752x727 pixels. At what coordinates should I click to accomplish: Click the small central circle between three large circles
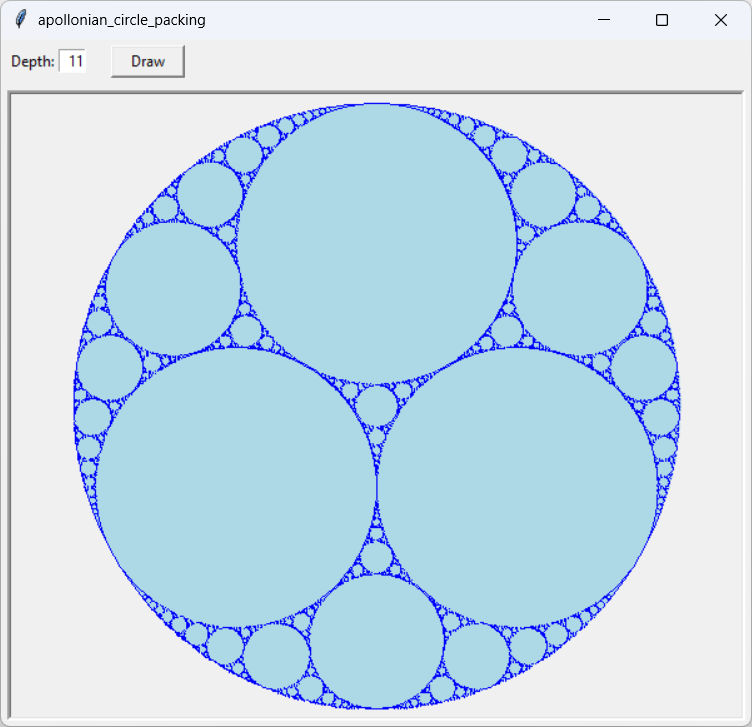coord(376,406)
